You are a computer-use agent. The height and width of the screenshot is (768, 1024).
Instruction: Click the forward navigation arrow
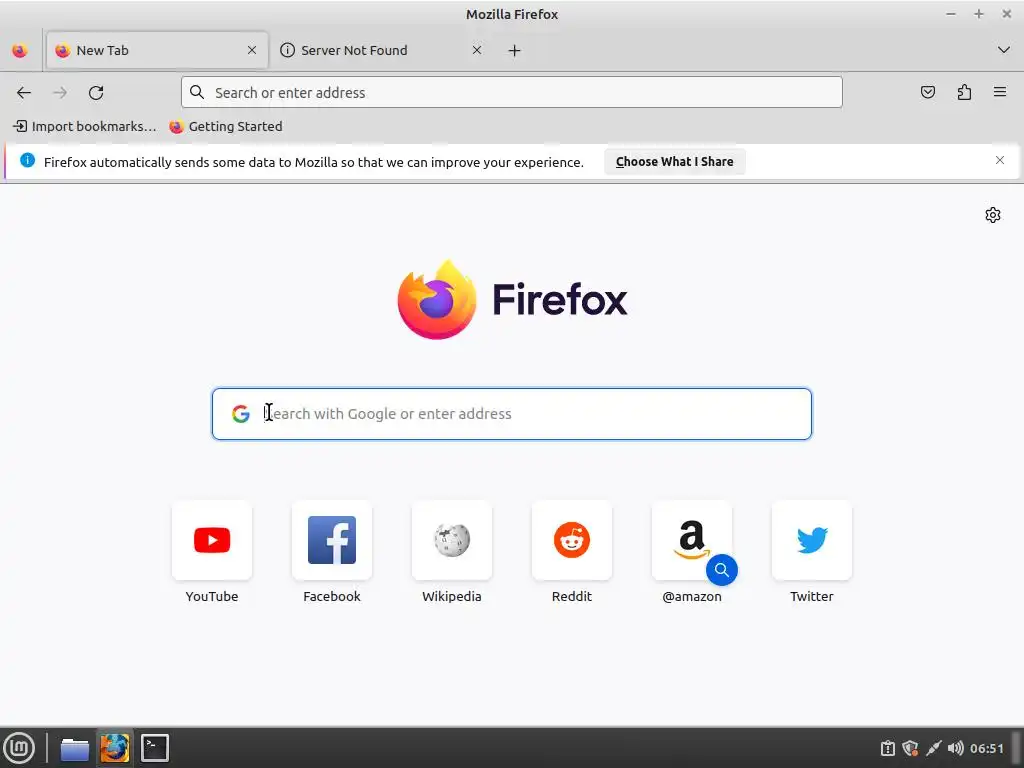[60, 93]
